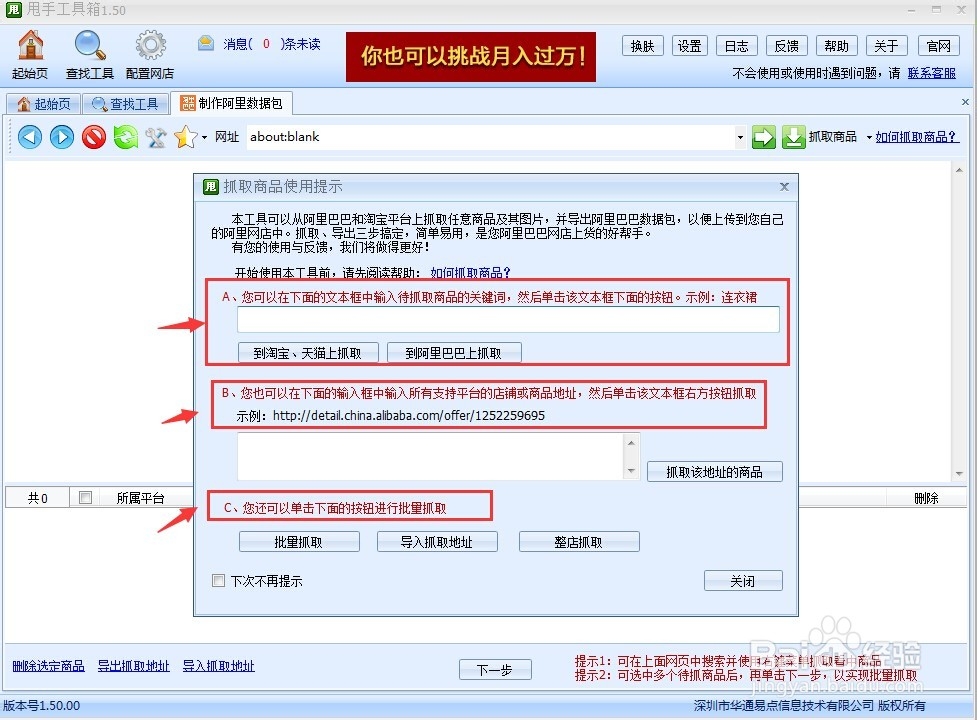The height and width of the screenshot is (720, 977).
Task: Open 消息 by clicking the envelope icon
Action: click(x=206, y=44)
